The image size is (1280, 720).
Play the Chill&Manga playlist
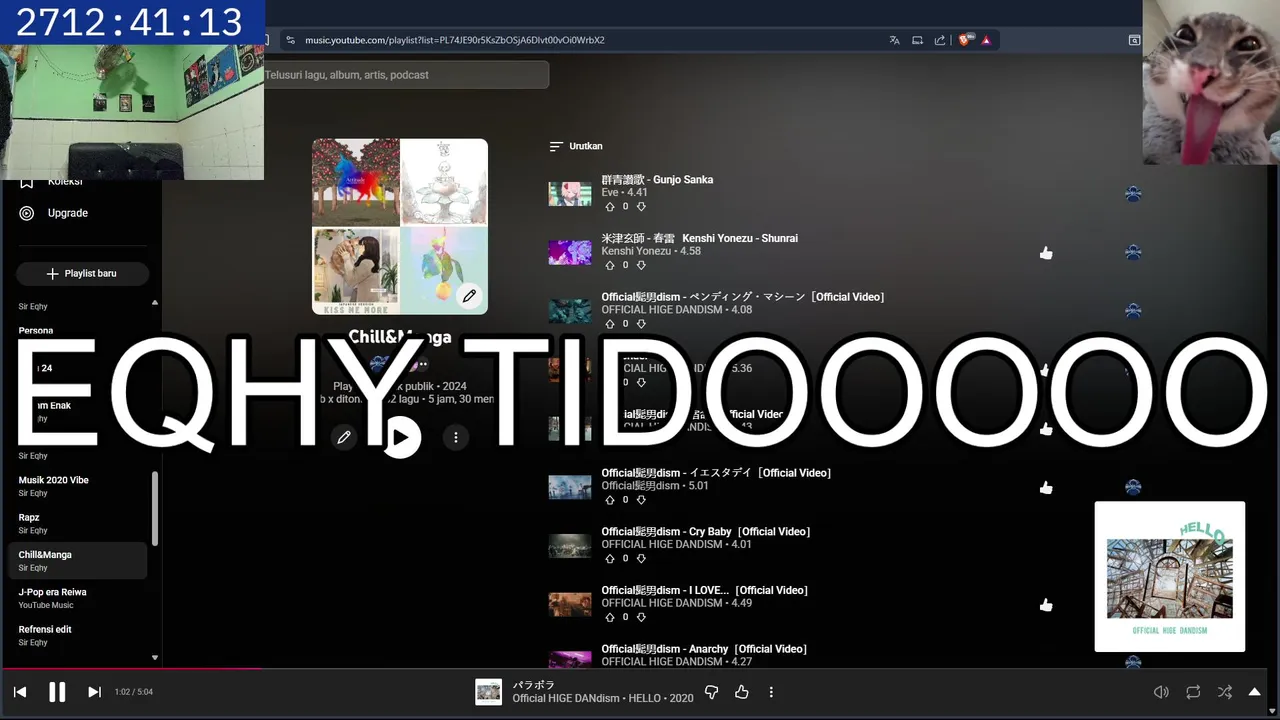pyautogui.click(x=401, y=437)
